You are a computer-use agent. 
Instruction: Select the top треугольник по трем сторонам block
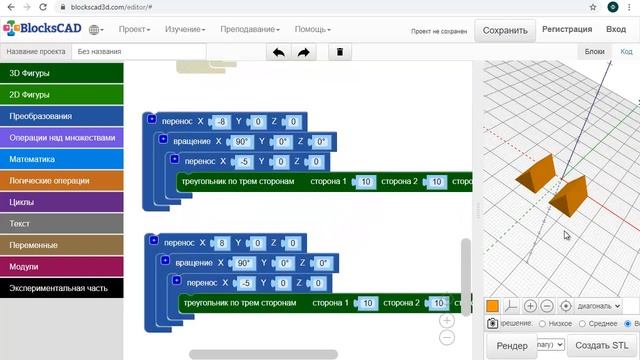pos(238,182)
